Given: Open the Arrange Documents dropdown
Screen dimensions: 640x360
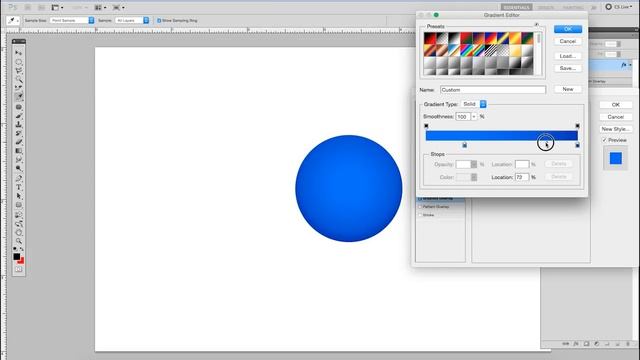Looking at the screenshot, I should [x=100, y=7].
